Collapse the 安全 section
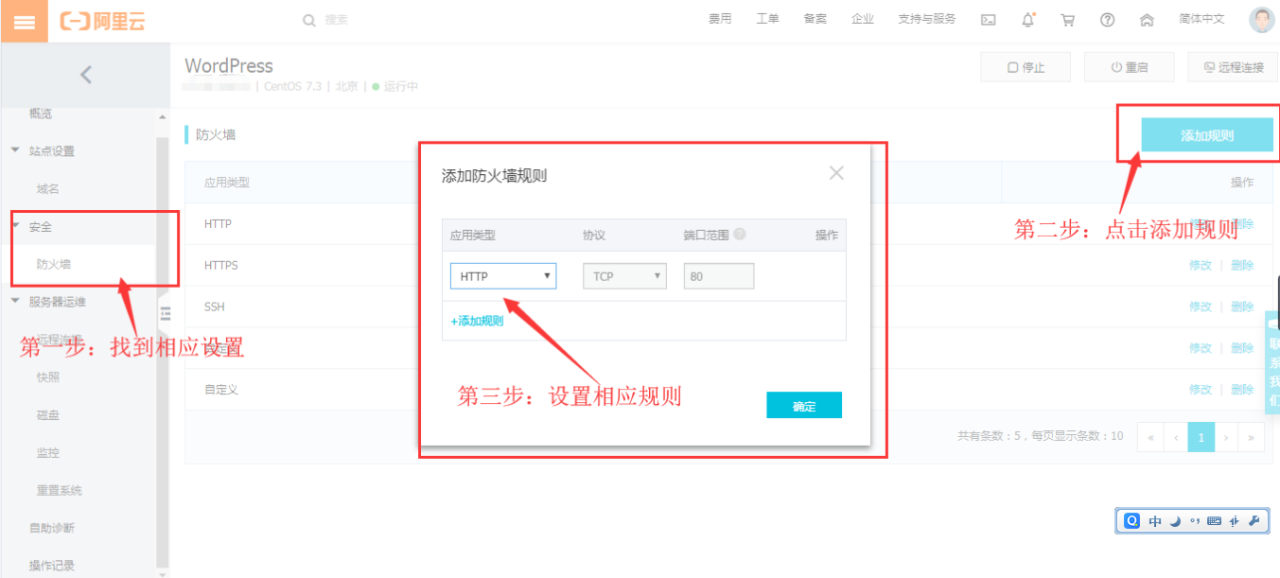The height and width of the screenshot is (578, 1280). click(x=16, y=227)
